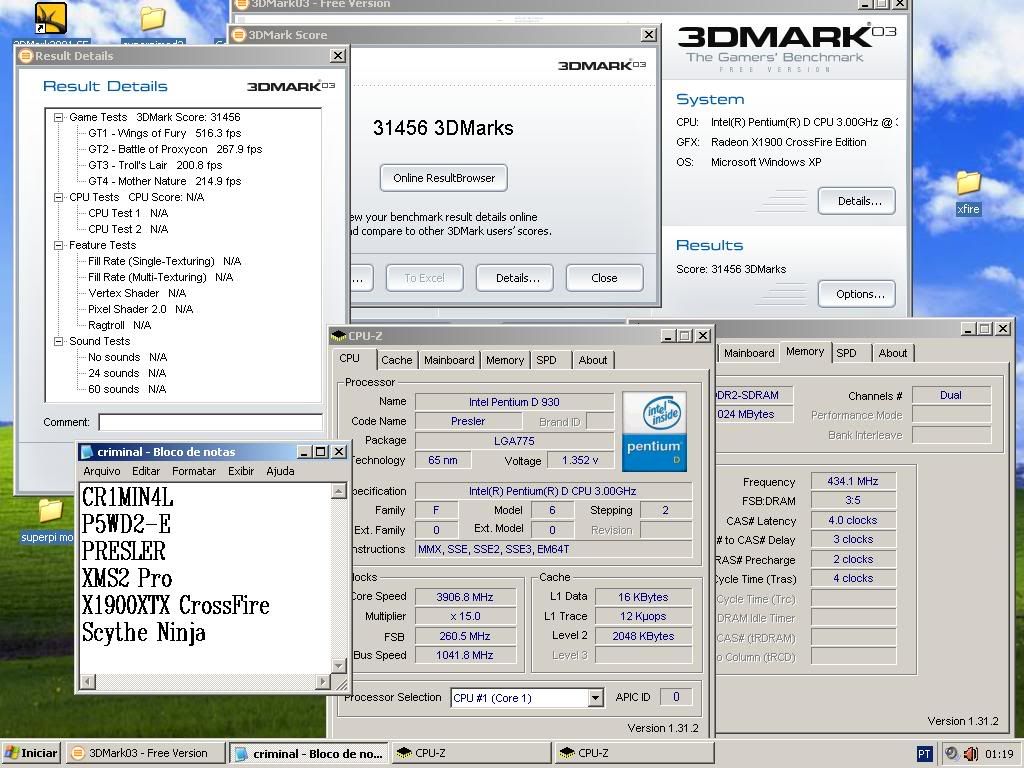The image size is (1024, 768).
Task: Open the Ajuda menu in Notepad
Action: pos(280,471)
